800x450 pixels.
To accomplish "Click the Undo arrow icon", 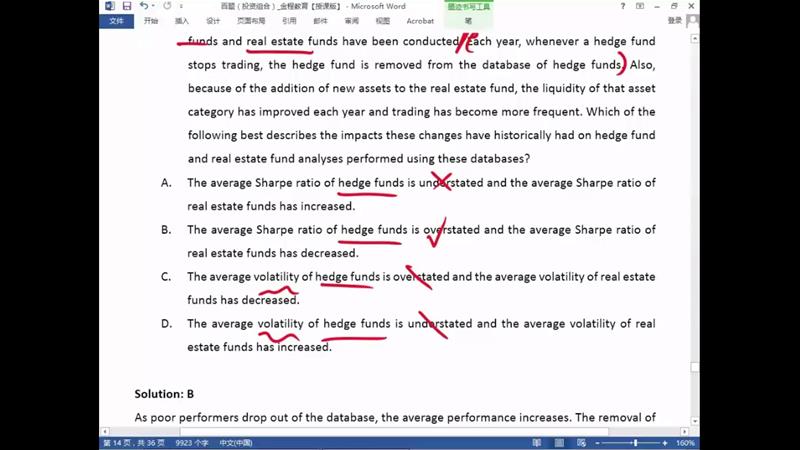I will click(x=143, y=6).
